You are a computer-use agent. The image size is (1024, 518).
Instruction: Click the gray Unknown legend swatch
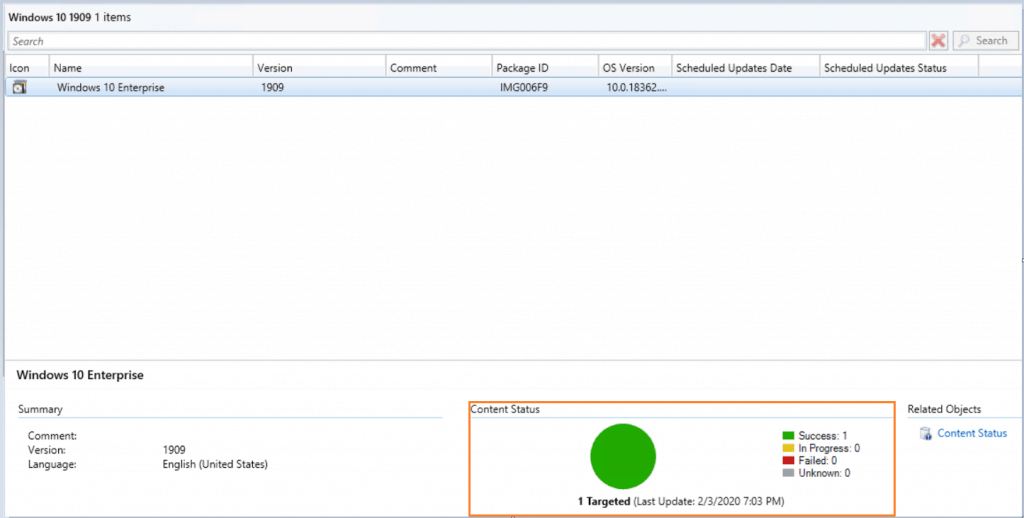[788, 473]
